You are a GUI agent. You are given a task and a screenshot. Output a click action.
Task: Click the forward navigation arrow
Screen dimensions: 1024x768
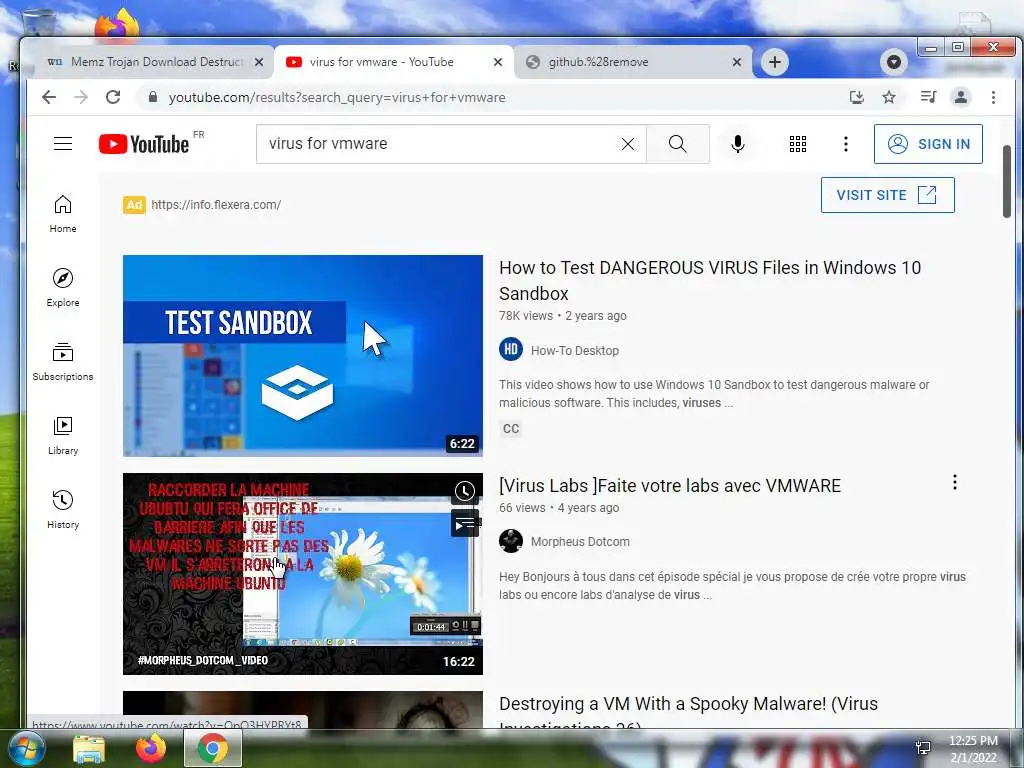click(x=81, y=97)
